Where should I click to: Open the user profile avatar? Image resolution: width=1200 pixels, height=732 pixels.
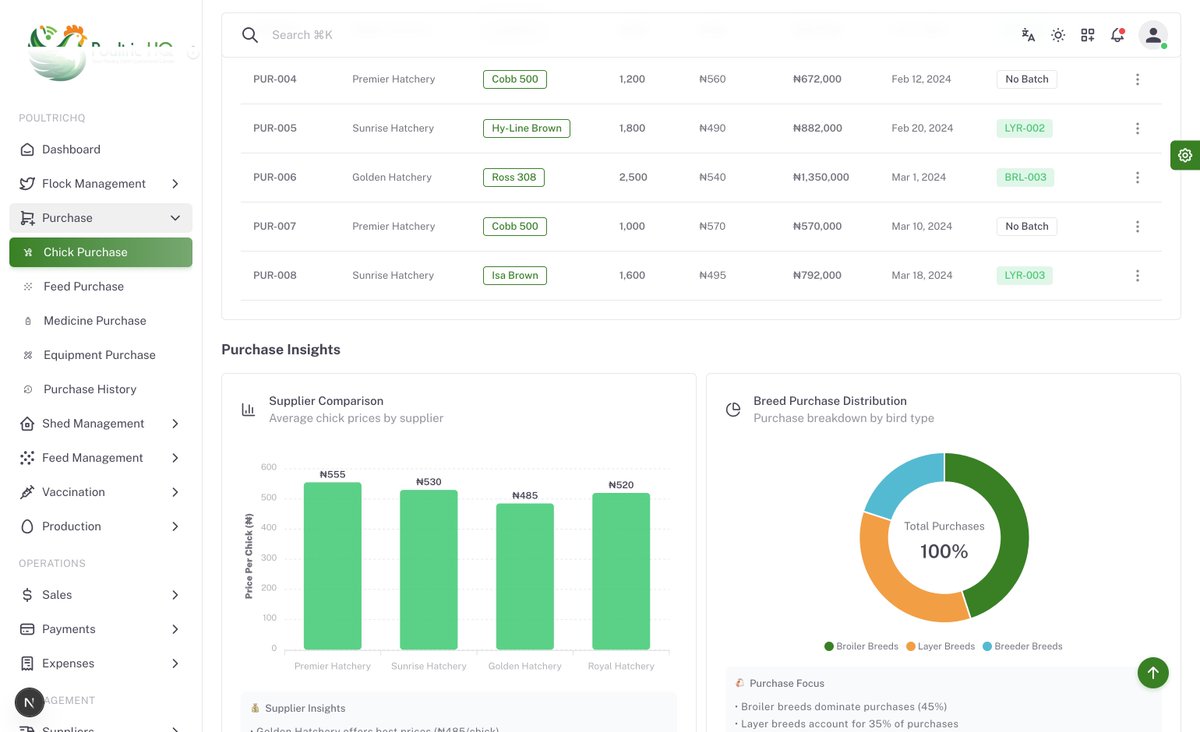coord(1153,35)
